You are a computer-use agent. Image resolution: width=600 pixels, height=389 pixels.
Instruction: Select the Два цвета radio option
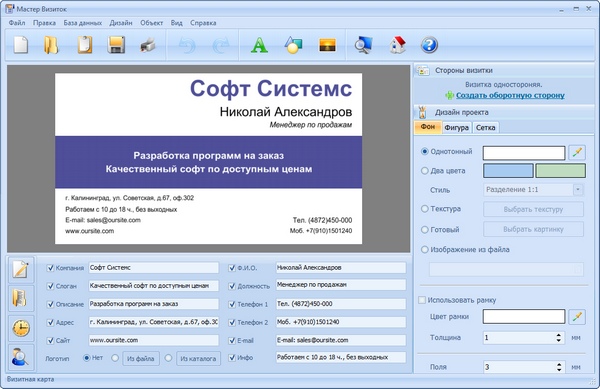point(424,171)
